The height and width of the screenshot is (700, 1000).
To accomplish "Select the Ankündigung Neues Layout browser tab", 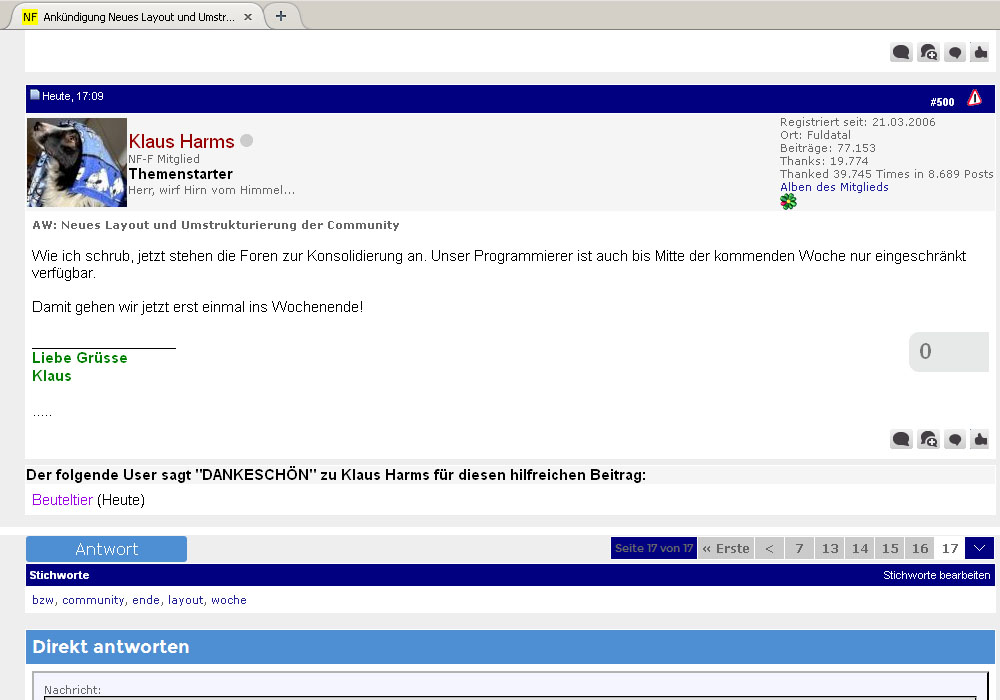I will click(139, 17).
